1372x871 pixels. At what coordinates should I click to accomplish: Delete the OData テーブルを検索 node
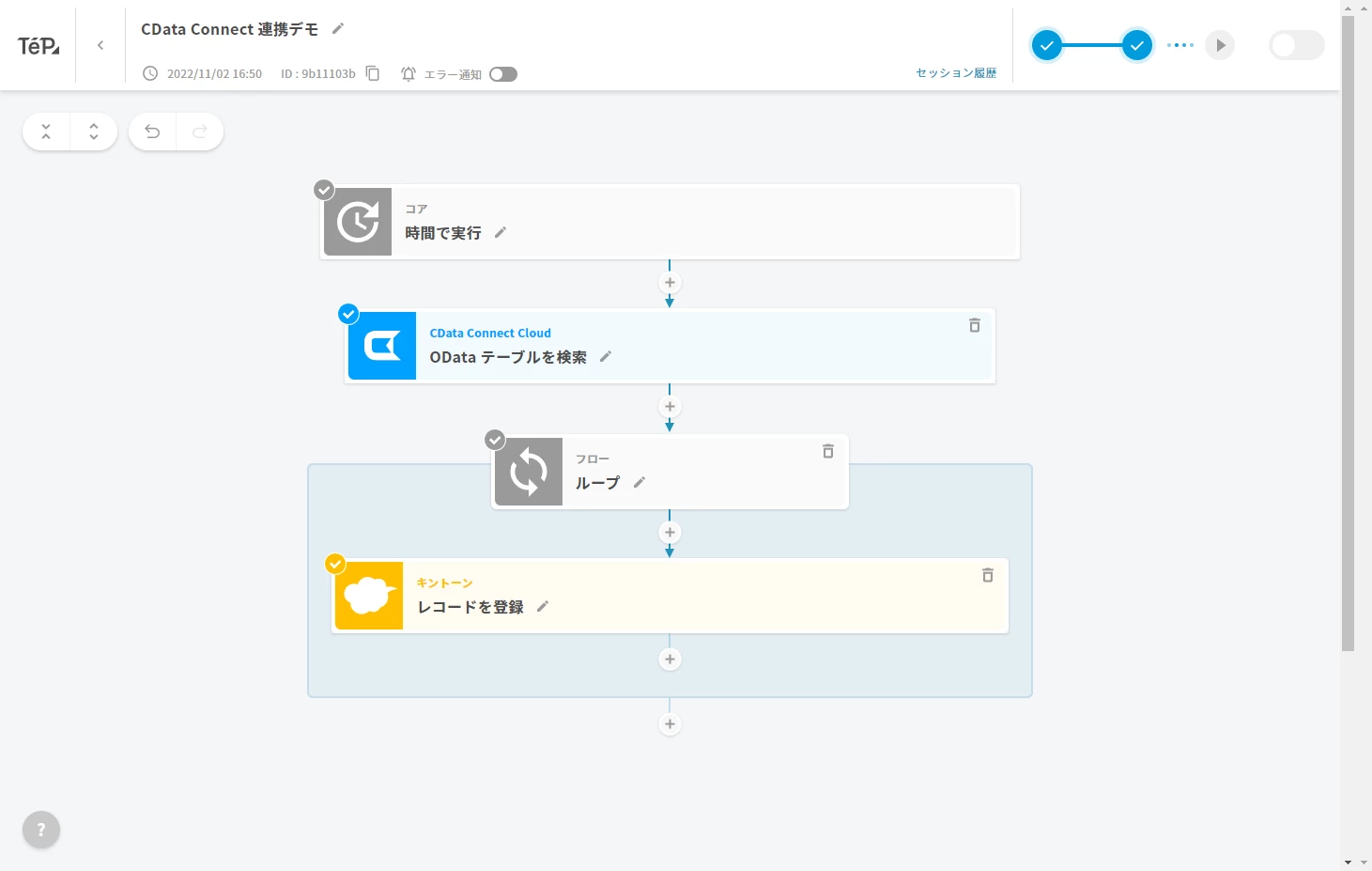tap(975, 325)
